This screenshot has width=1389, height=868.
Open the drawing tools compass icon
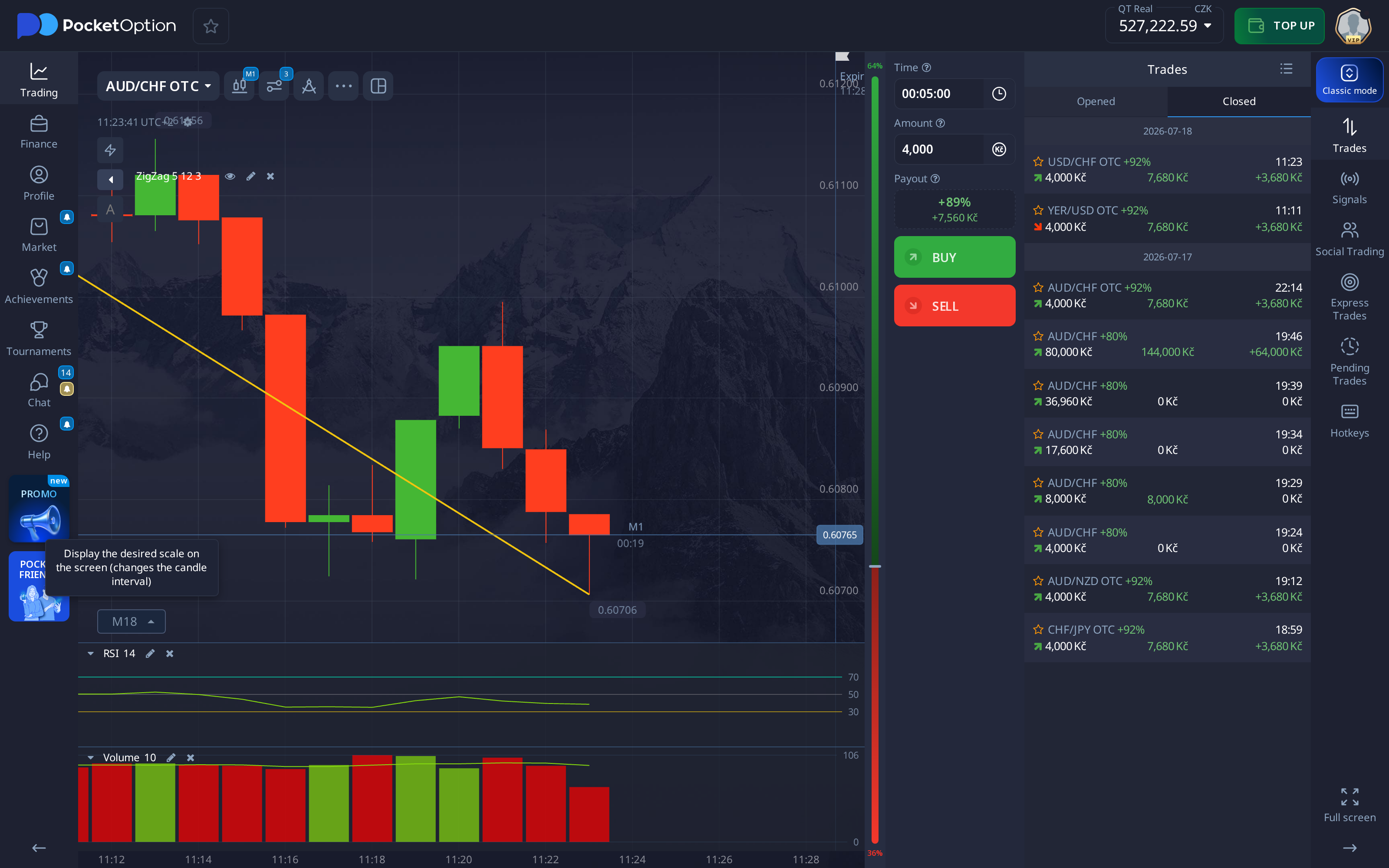(309, 86)
